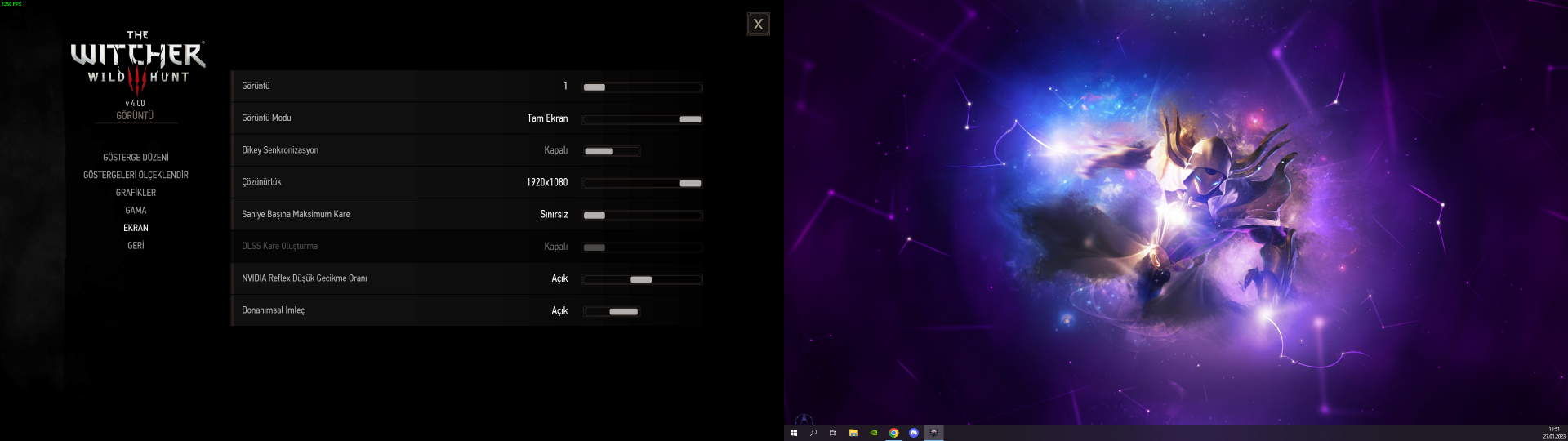Screen dimensions: 1568x441
Task: Open the GAMA settings
Action: coord(136,210)
